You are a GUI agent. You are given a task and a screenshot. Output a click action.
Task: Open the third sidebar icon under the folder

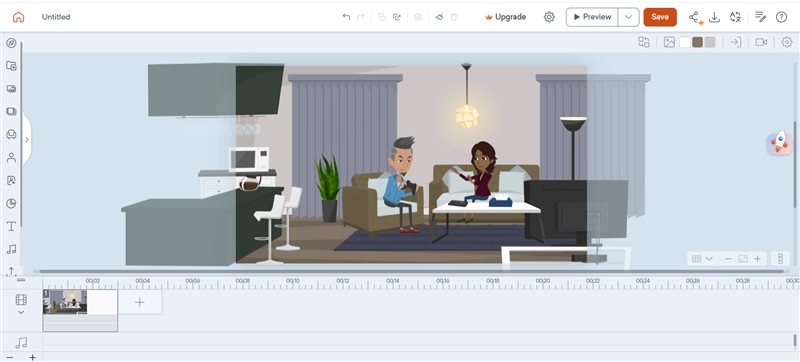[x=11, y=89]
